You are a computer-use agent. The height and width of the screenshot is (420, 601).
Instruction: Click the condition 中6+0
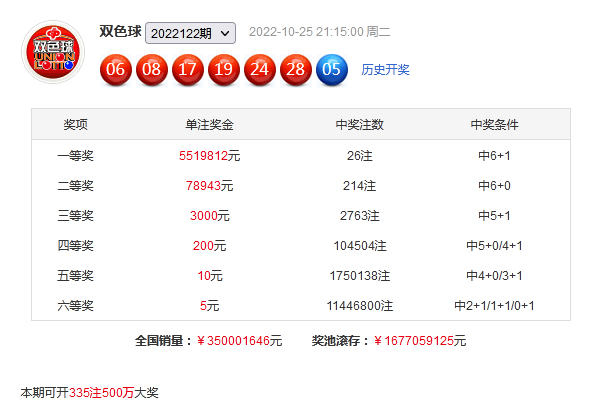click(494, 186)
